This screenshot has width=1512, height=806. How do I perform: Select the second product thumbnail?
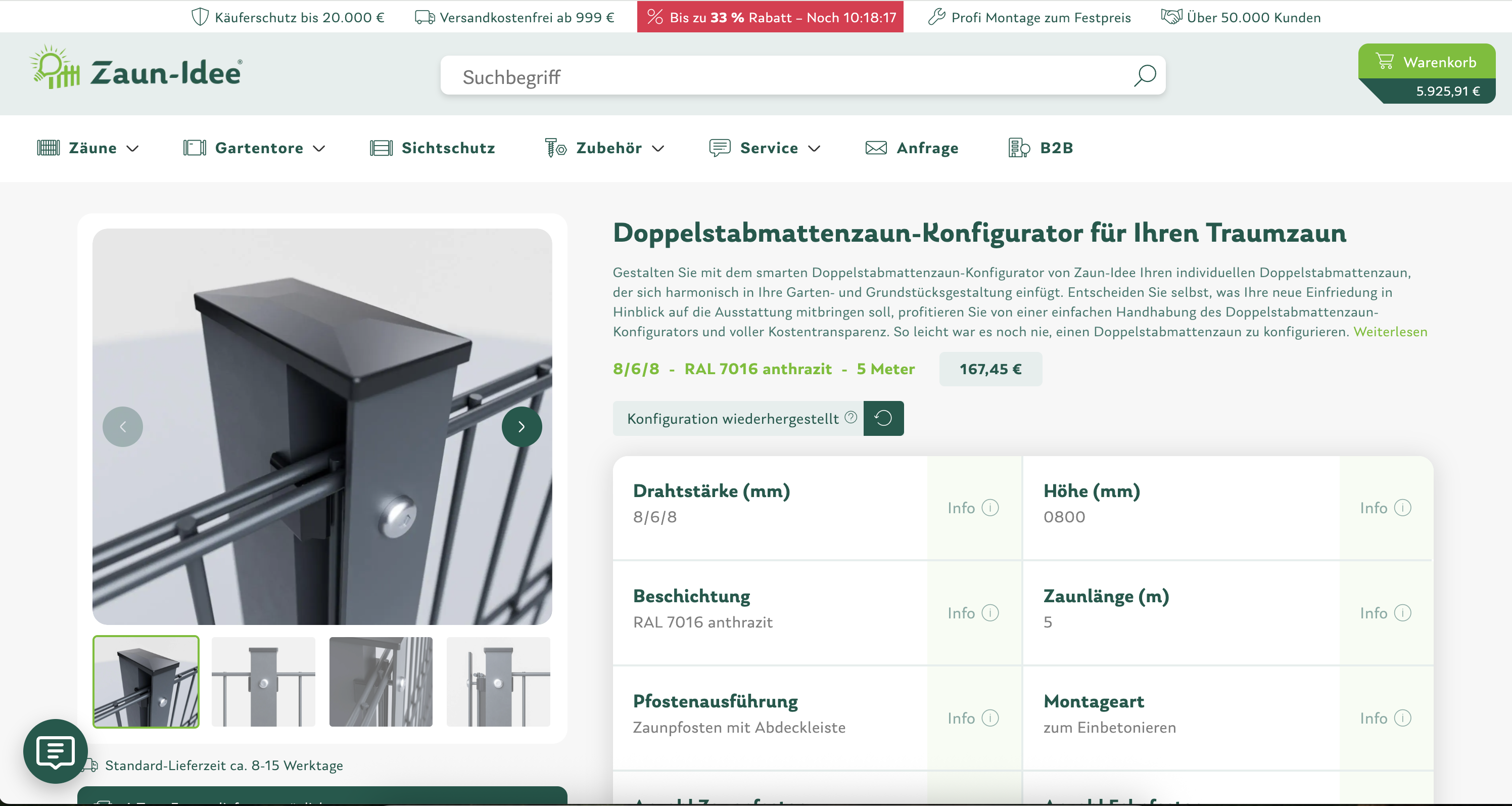(x=263, y=682)
